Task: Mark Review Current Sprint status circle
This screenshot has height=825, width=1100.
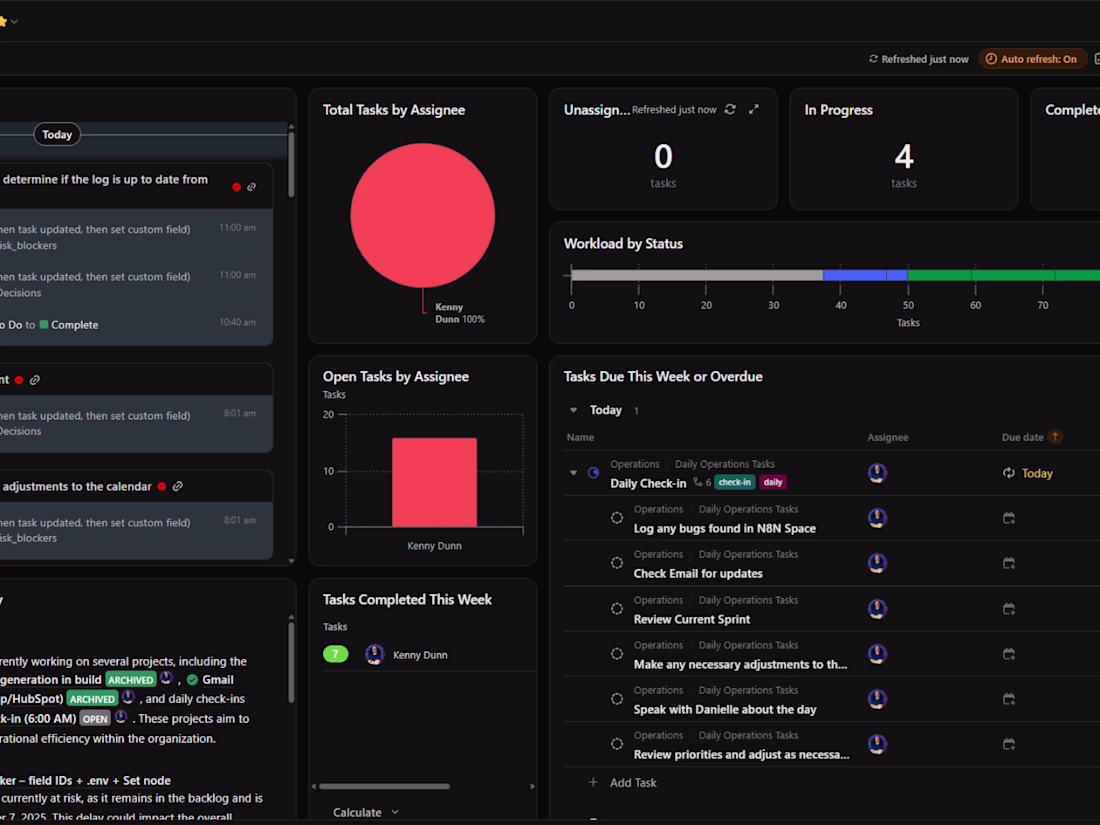Action: 617,609
